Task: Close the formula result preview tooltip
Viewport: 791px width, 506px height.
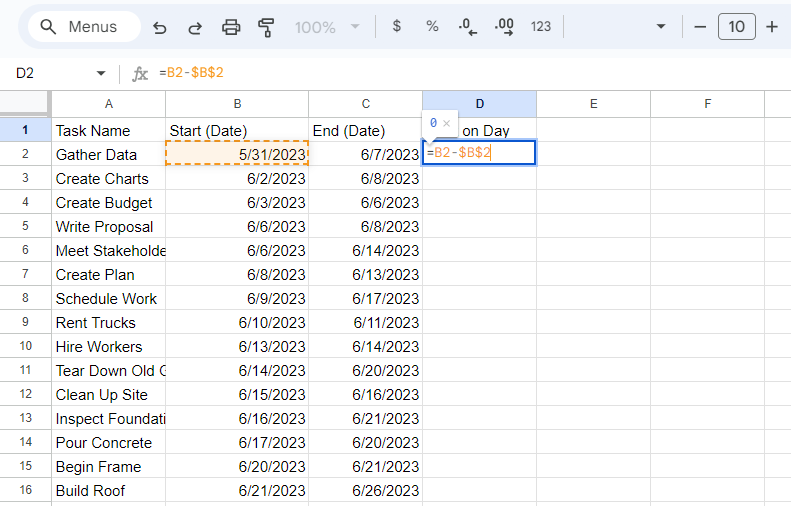Action: (x=446, y=123)
